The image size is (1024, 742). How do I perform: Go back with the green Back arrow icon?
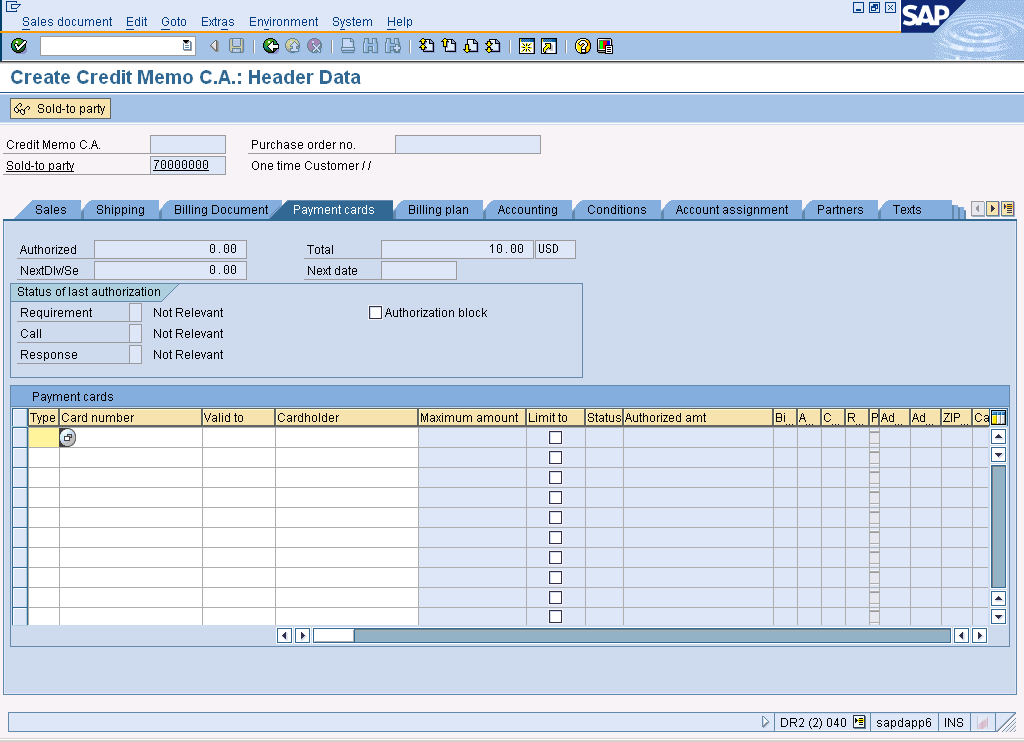click(x=270, y=46)
